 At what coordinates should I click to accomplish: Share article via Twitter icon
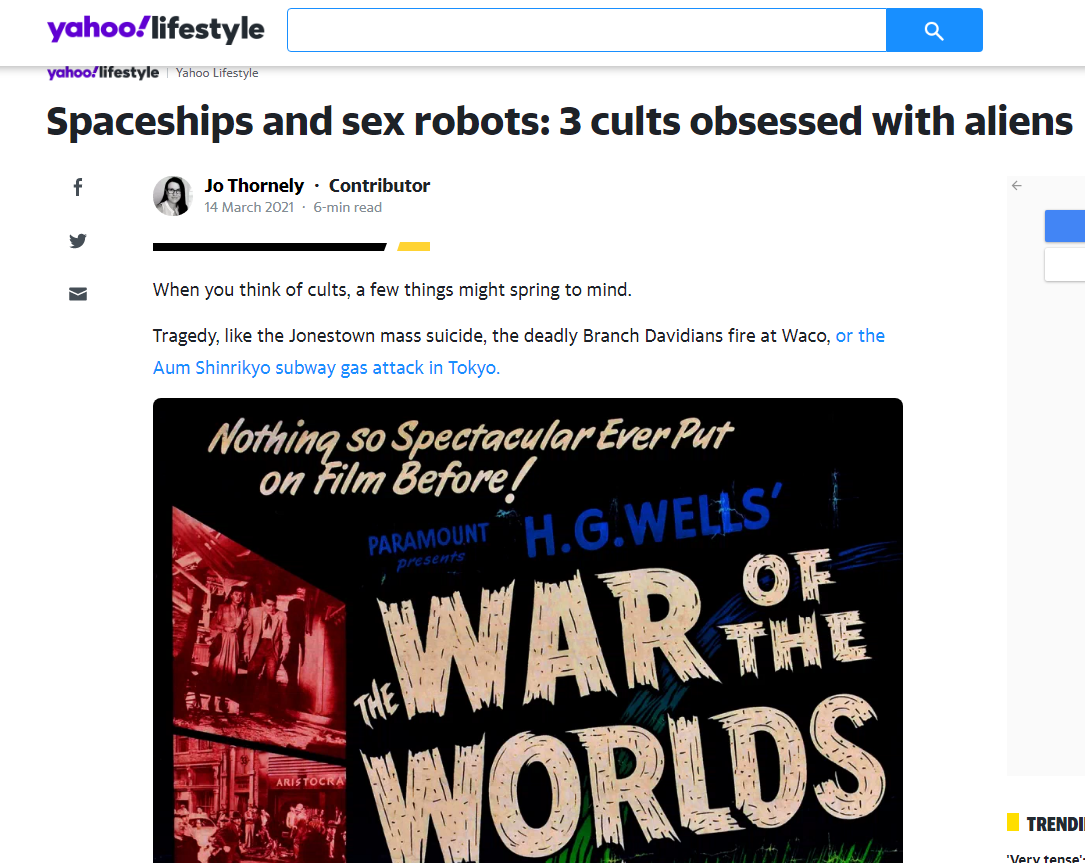[78, 241]
